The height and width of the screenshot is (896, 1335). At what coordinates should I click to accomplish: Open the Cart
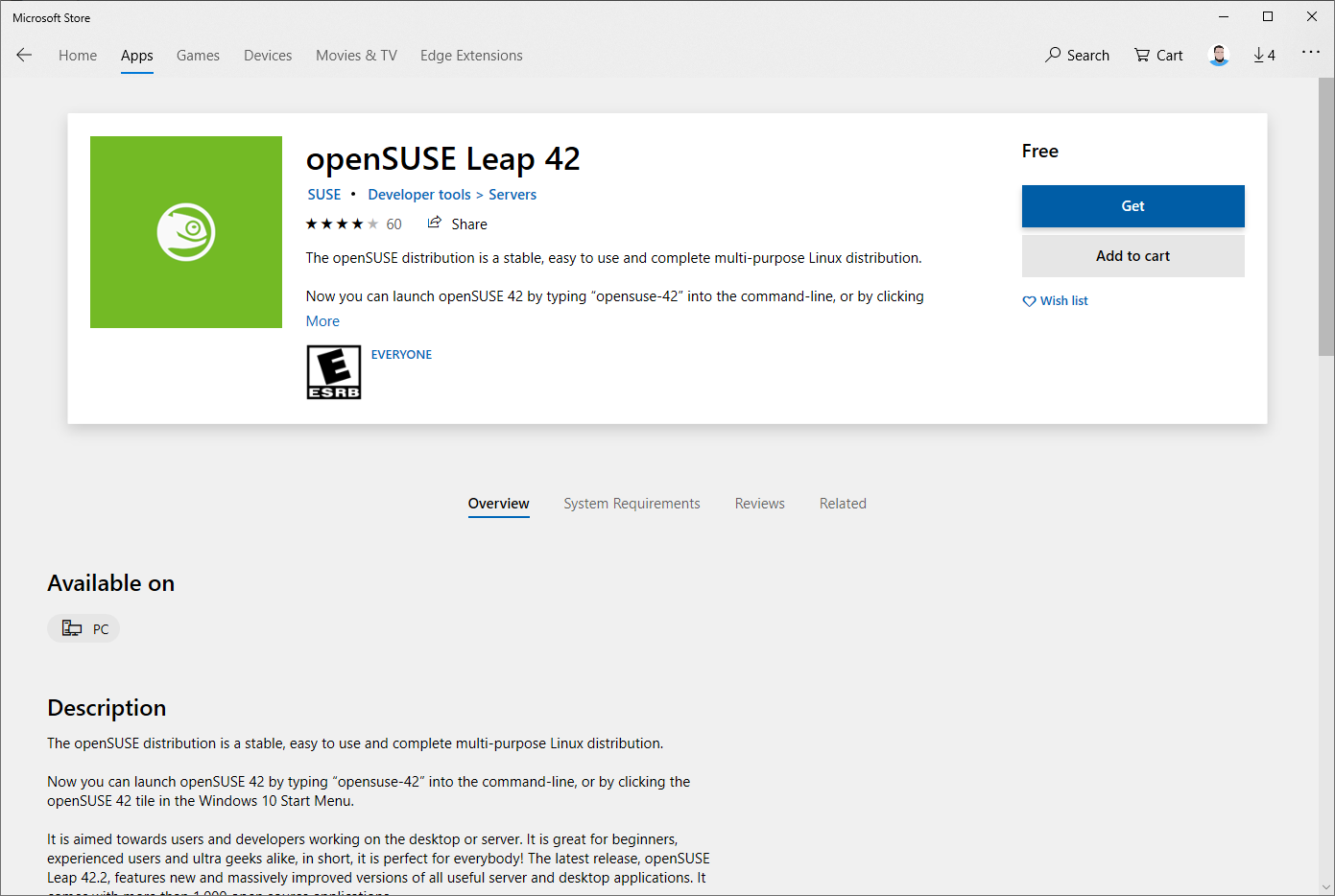pyautogui.click(x=1158, y=55)
